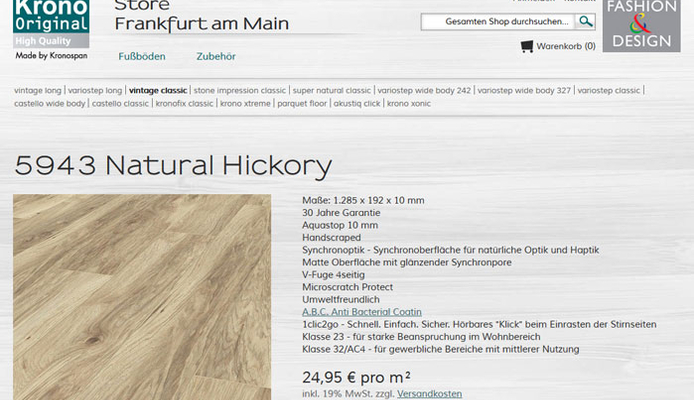Click the 5943 Natural Hickory heading
The image size is (694, 400).
coord(173,165)
